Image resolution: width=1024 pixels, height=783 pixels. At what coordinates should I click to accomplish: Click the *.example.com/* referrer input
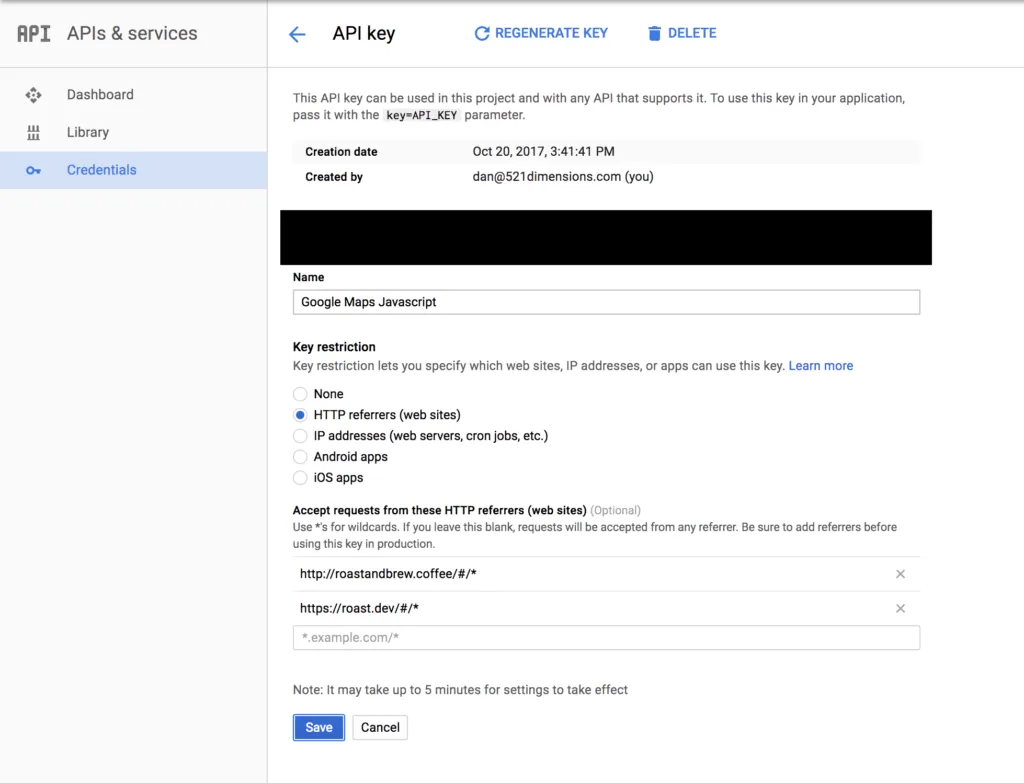[x=606, y=637]
